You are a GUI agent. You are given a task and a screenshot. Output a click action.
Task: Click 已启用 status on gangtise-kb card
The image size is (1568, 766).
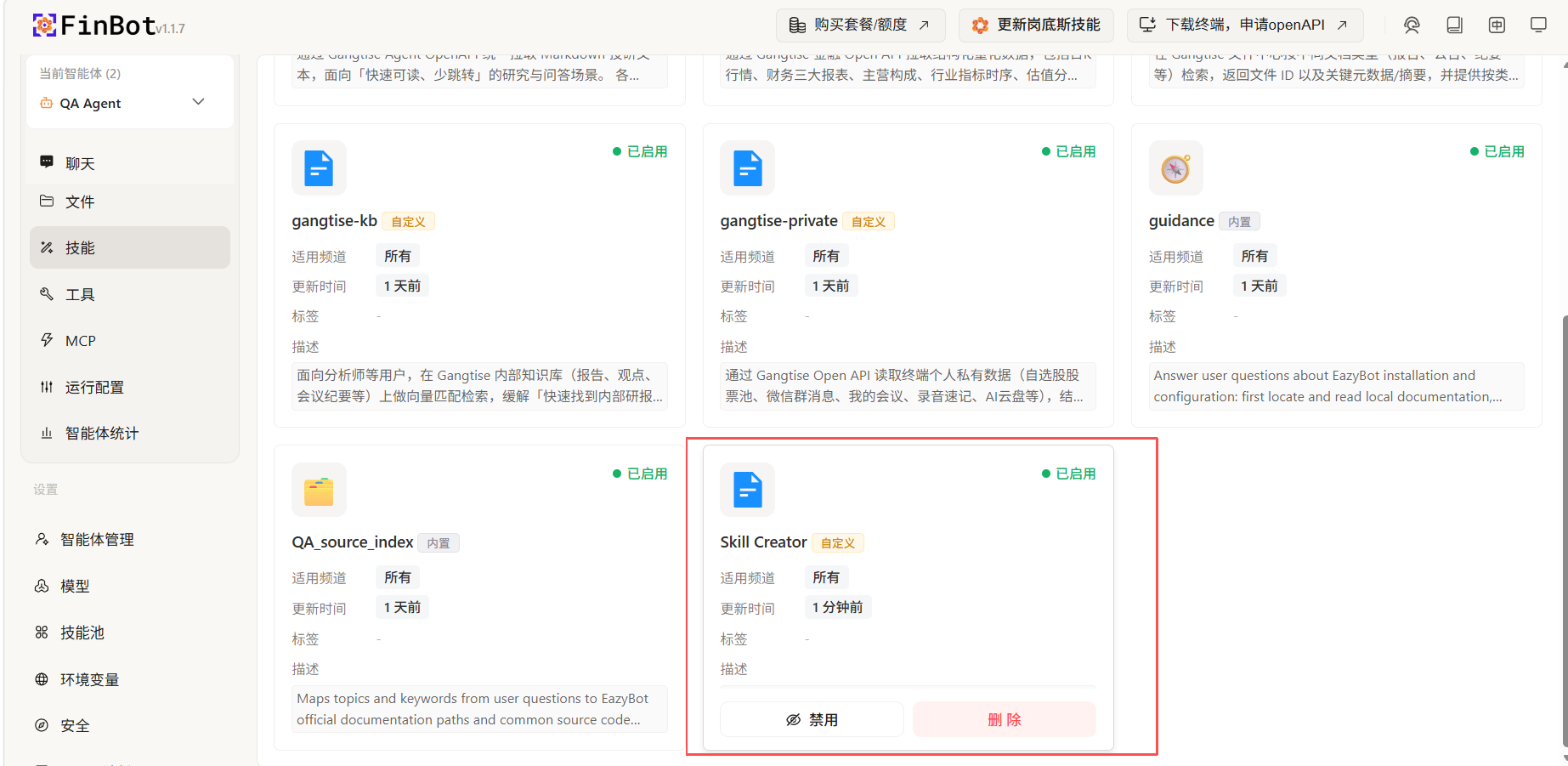click(640, 151)
